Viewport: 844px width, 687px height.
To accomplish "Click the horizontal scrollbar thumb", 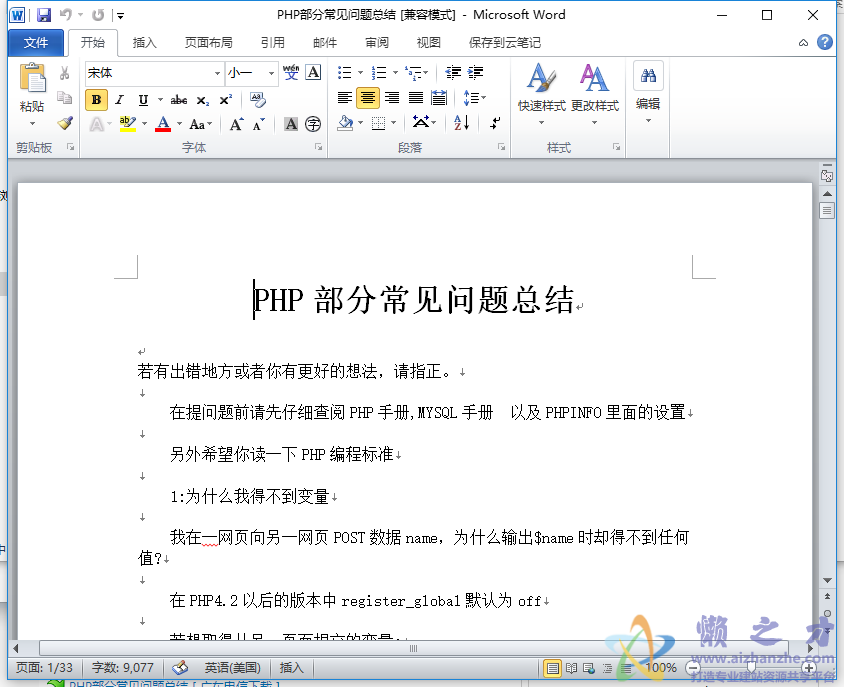I will tap(413, 648).
